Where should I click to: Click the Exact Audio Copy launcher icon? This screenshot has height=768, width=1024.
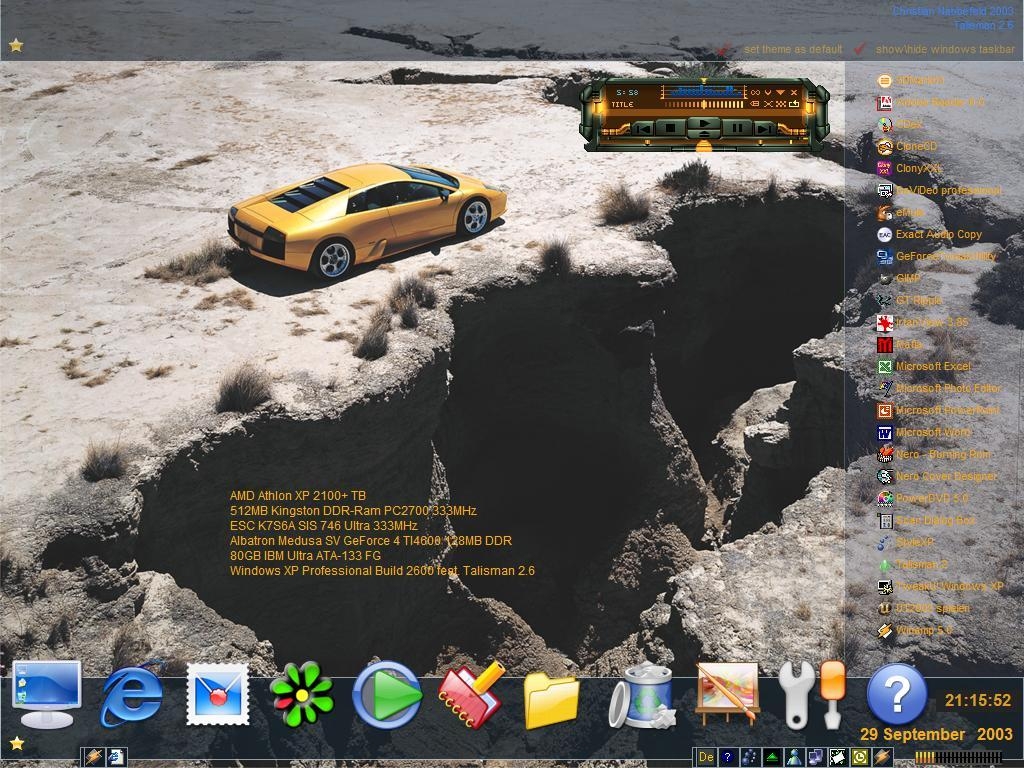885,234
